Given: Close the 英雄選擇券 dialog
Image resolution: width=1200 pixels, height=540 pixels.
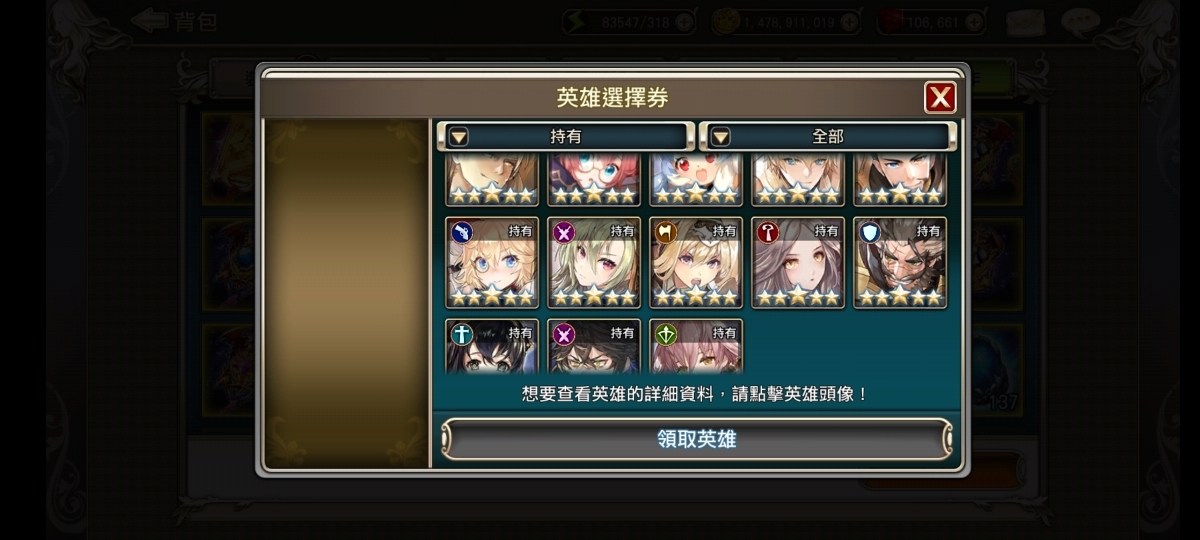Looking at the screenshot, I should pos(940,97).
